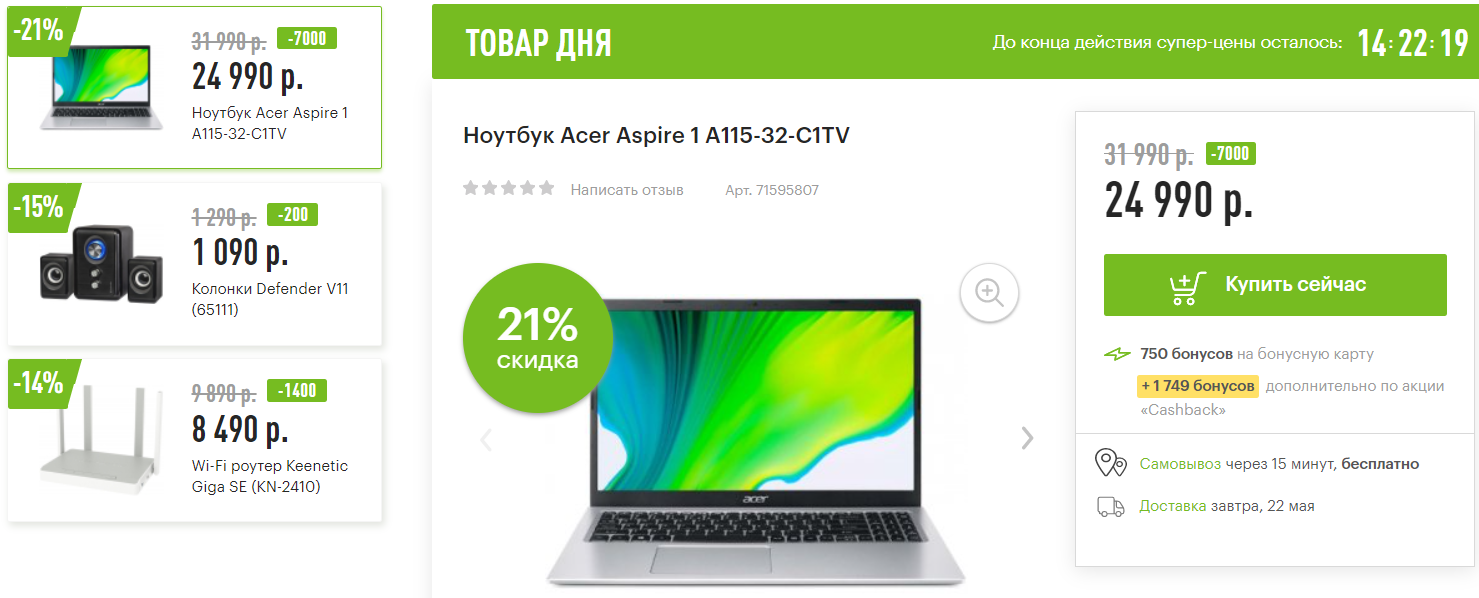1479x598 pixels.
Task: Rate product using the star rating icons
Action: pos(508,189)
